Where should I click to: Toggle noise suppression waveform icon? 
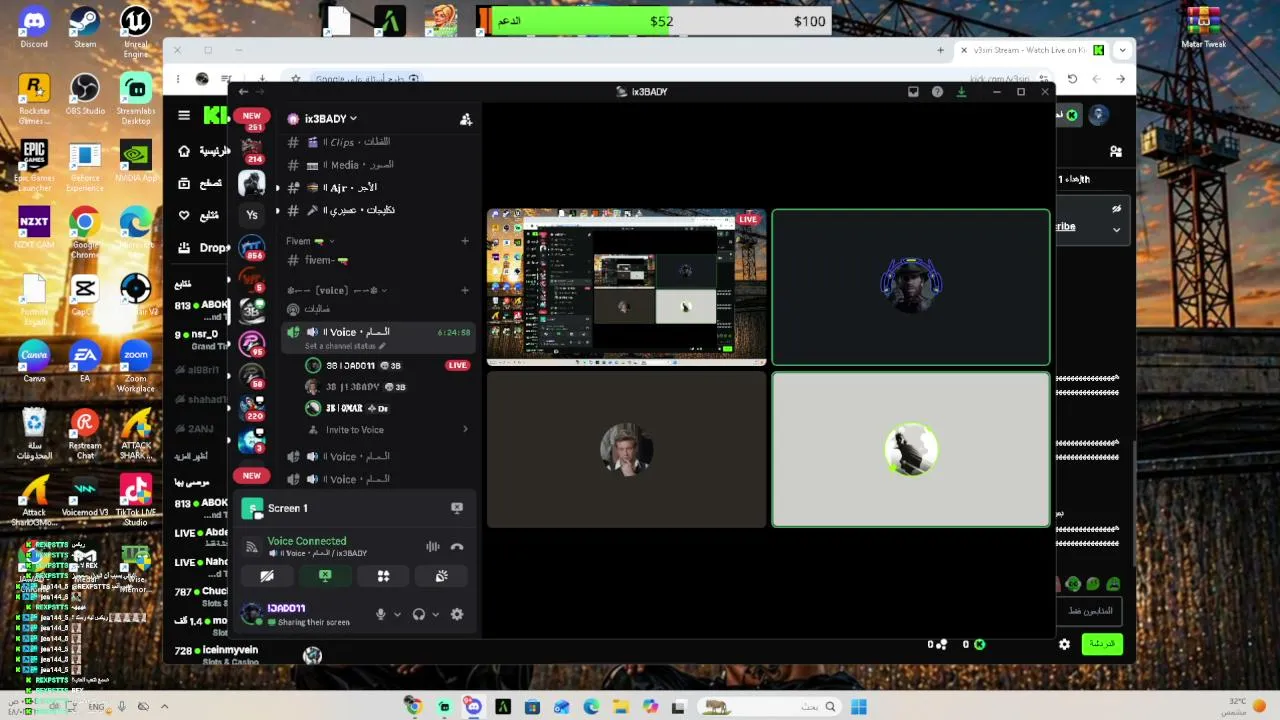click(x=433, y=547)
